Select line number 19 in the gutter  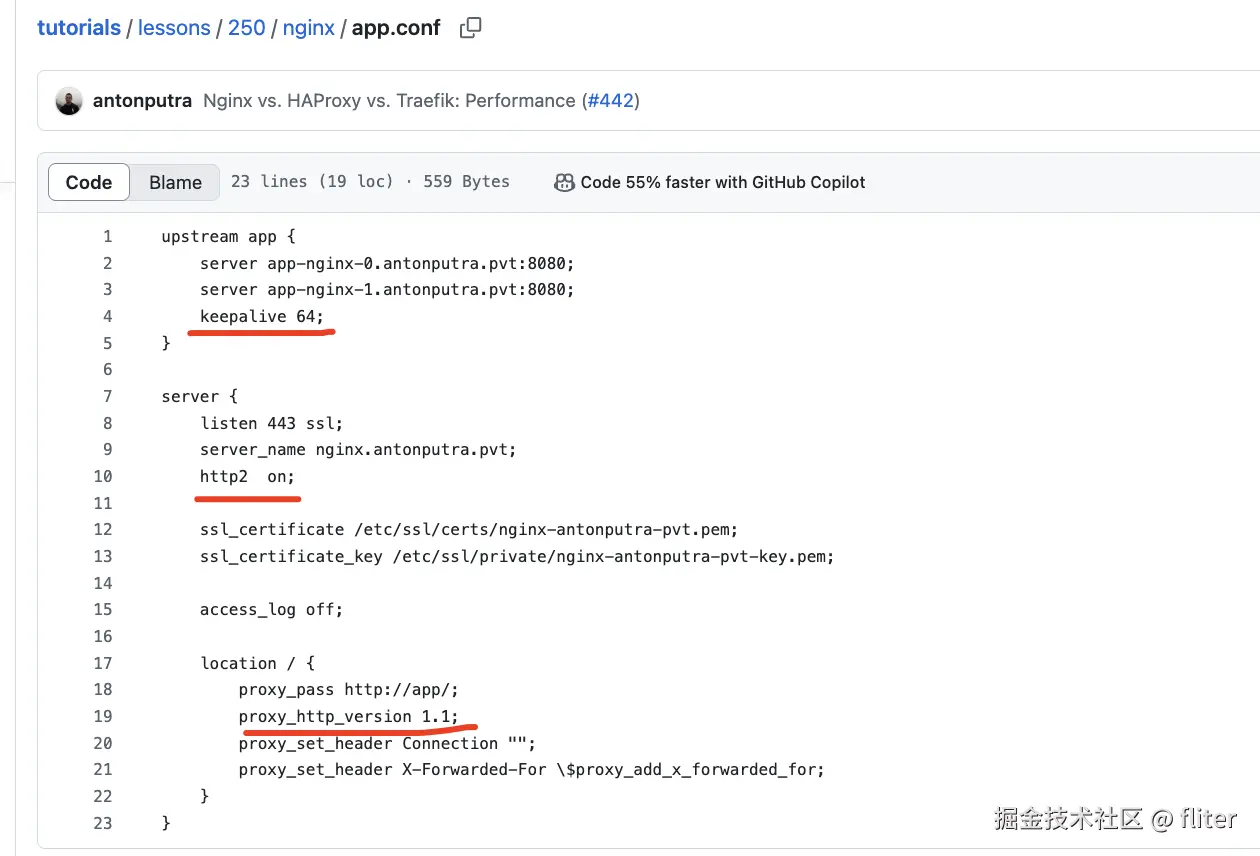(103, 717)
